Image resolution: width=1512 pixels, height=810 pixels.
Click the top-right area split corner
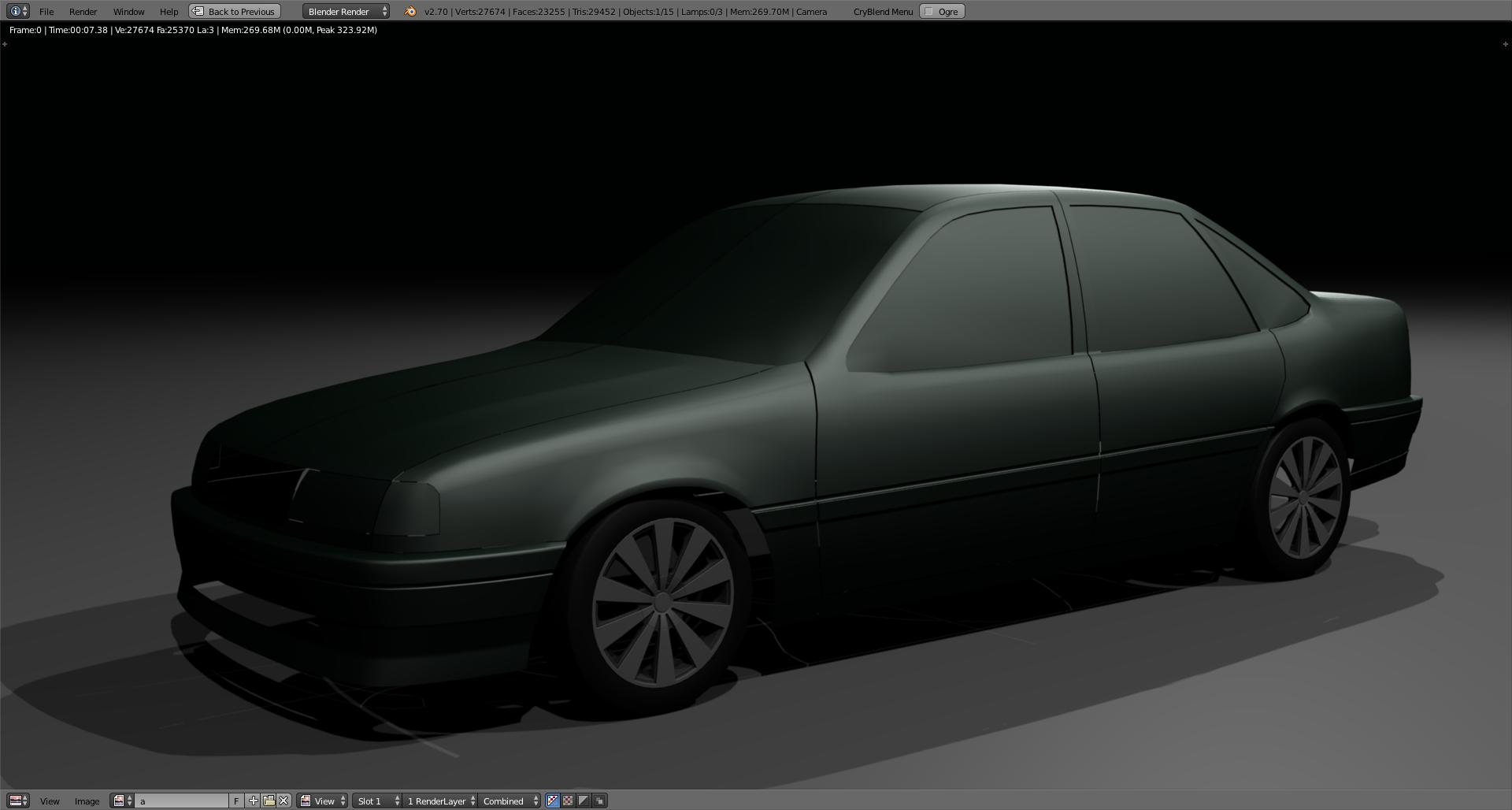[1506, 44]
